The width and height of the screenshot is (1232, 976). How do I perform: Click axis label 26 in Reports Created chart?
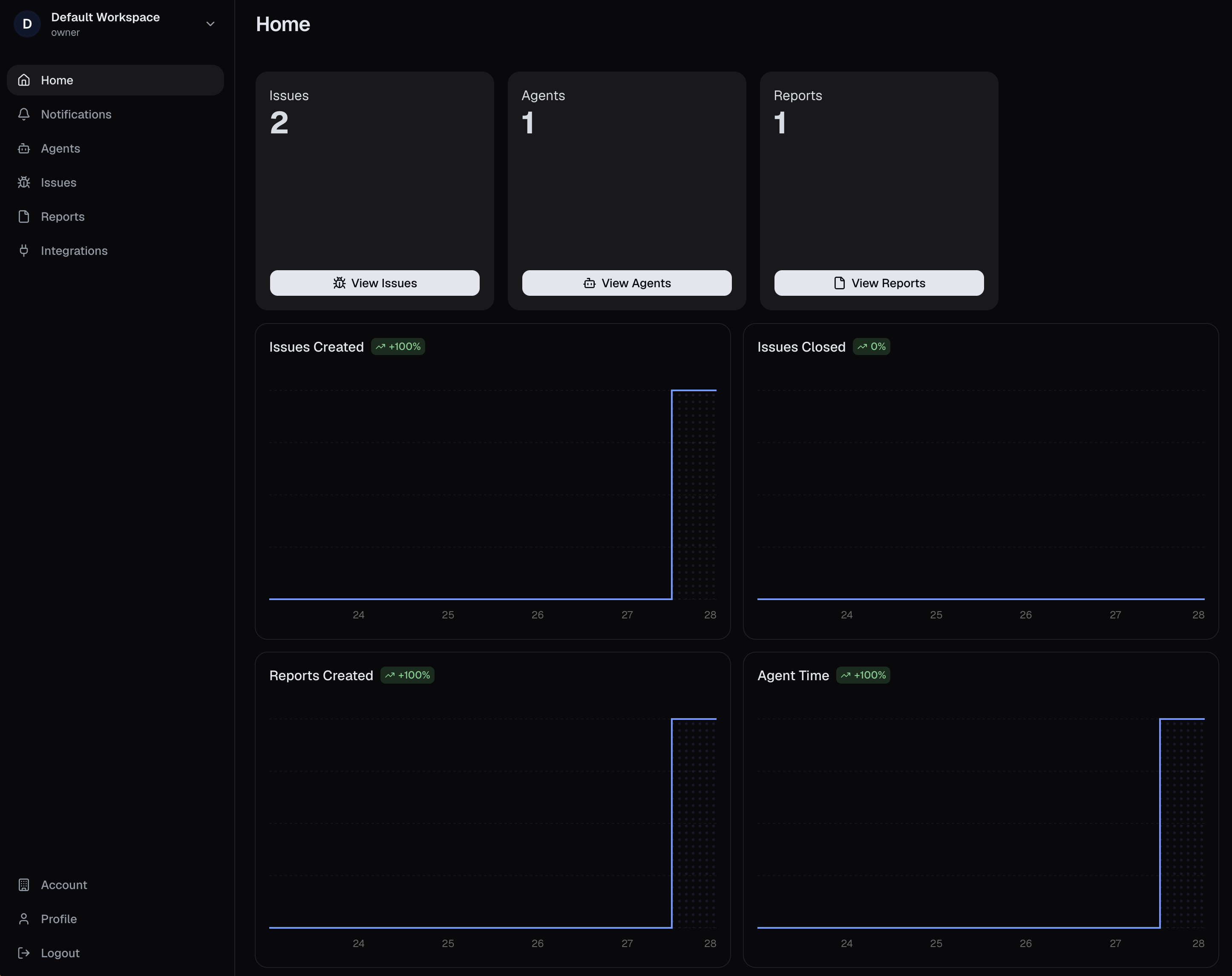tap(538, 944)
